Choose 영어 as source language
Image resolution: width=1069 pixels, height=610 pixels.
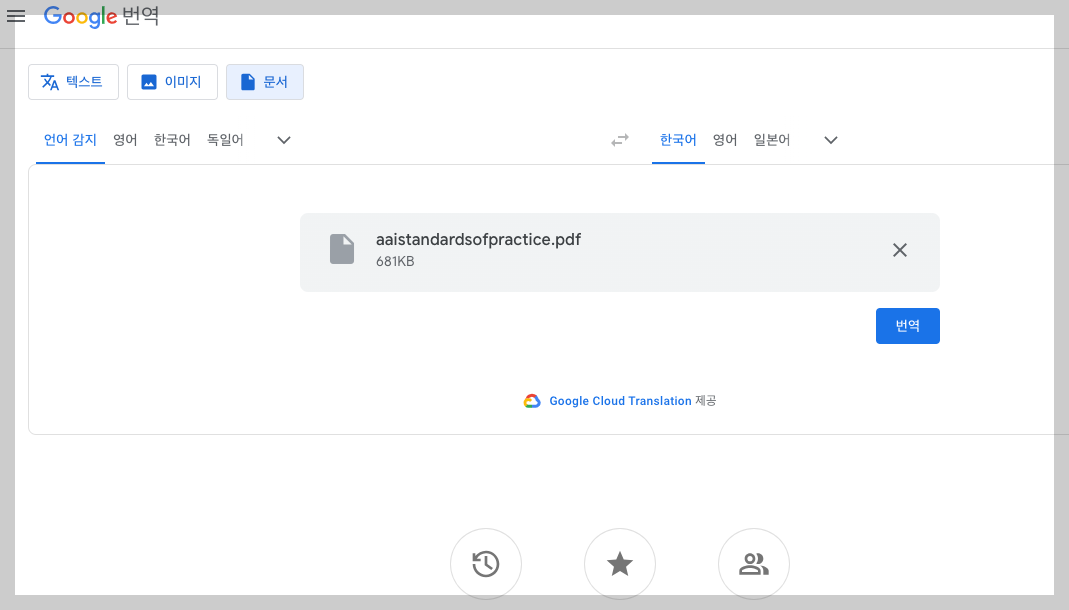(125, 140)
